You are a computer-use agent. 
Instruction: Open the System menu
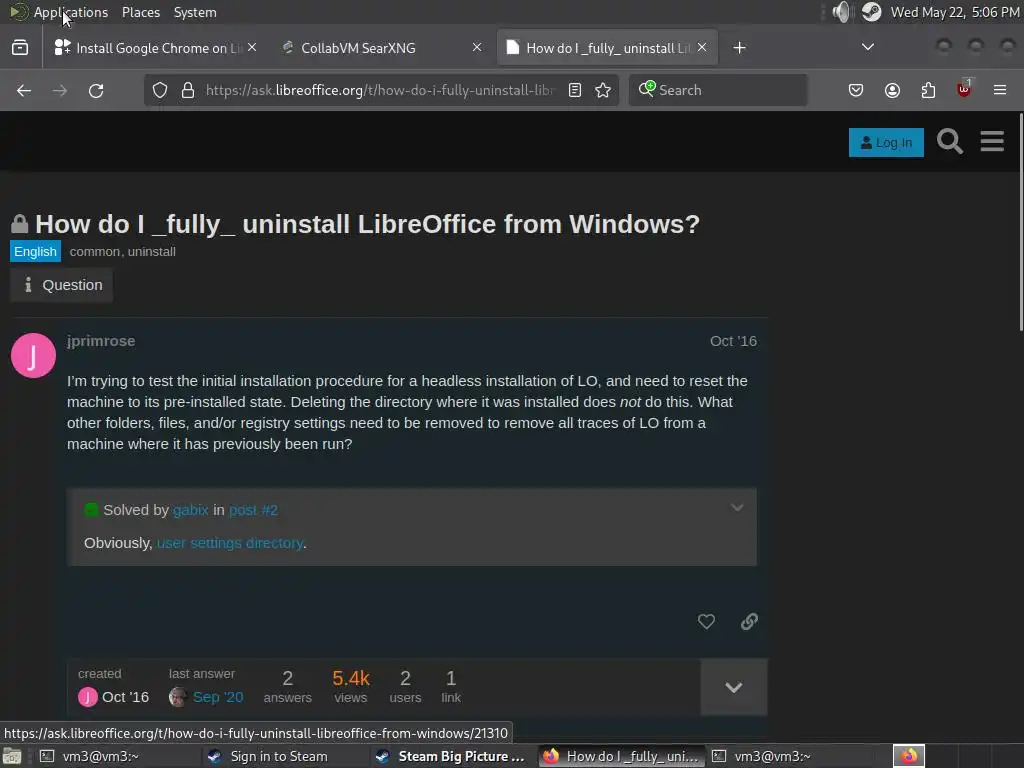tap(195, 12)
